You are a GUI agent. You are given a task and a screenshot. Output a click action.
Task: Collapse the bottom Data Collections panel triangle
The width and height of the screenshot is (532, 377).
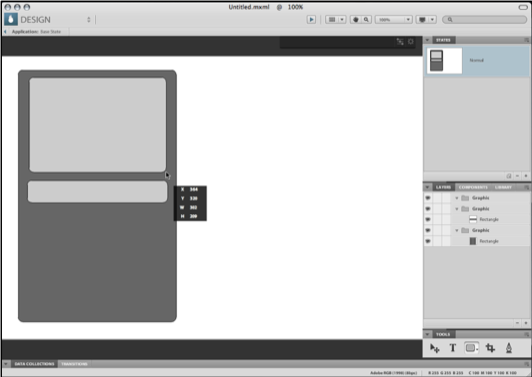pos(6,364)
